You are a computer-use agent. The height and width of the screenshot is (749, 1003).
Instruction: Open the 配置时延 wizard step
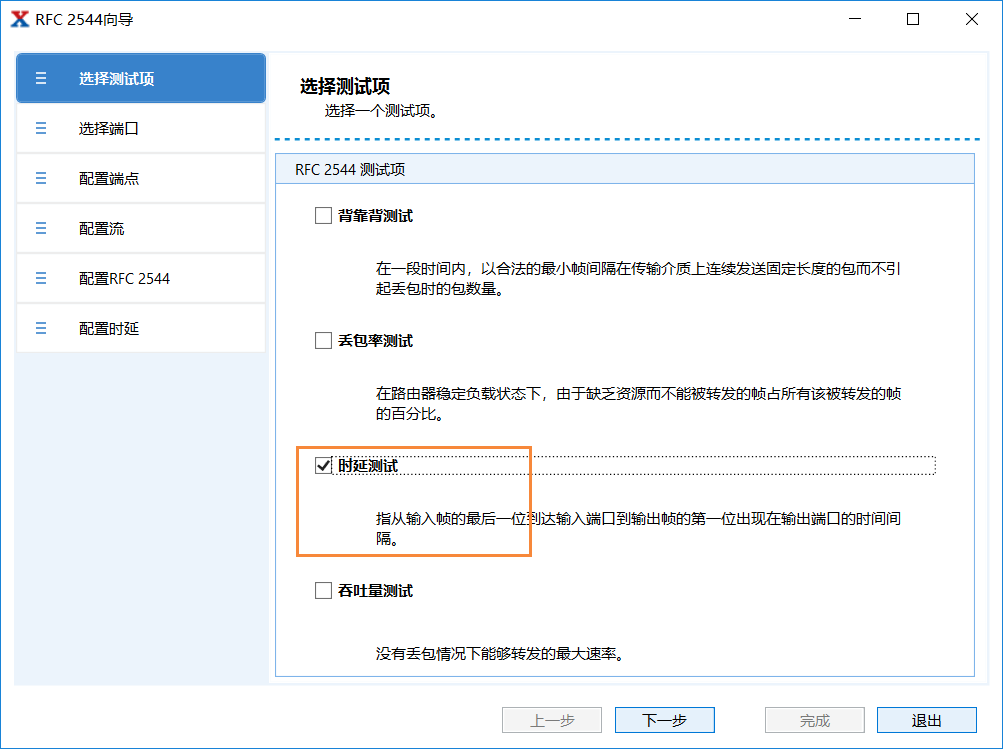coord(110,328)
